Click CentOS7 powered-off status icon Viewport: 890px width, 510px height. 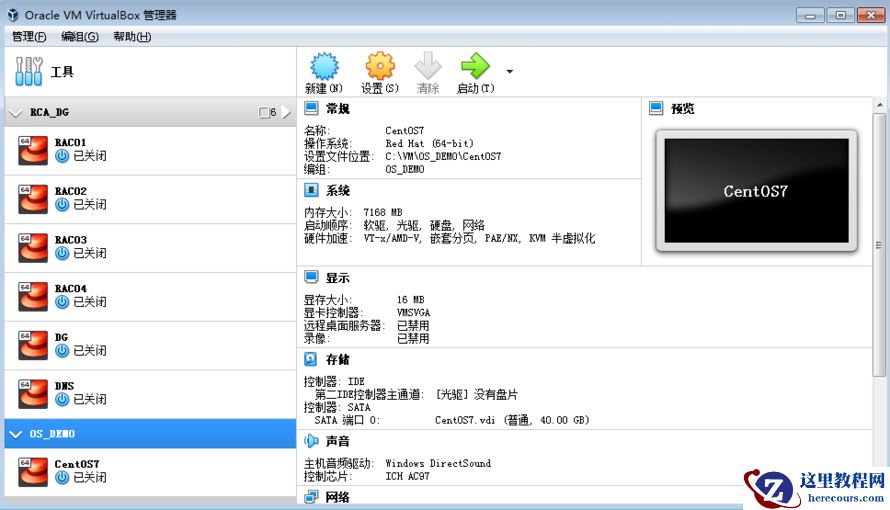[62, 478]
